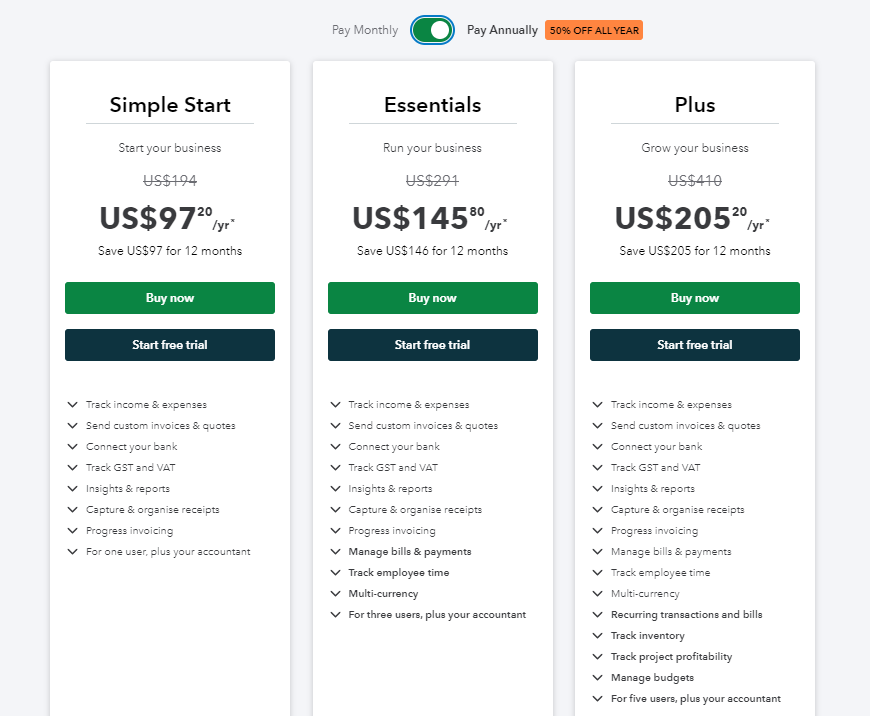Screen dimensions: 870x716
Task: Toggle the Pay Monthly/Annually billing switch
Action: click(432, 30)
